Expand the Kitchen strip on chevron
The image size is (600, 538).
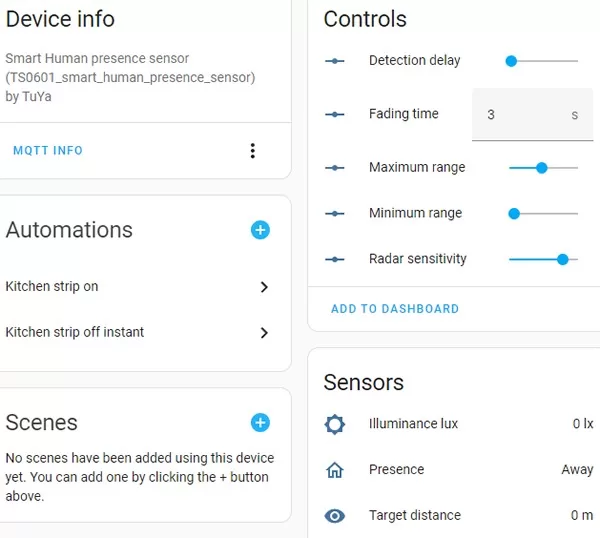coord(264,287)
